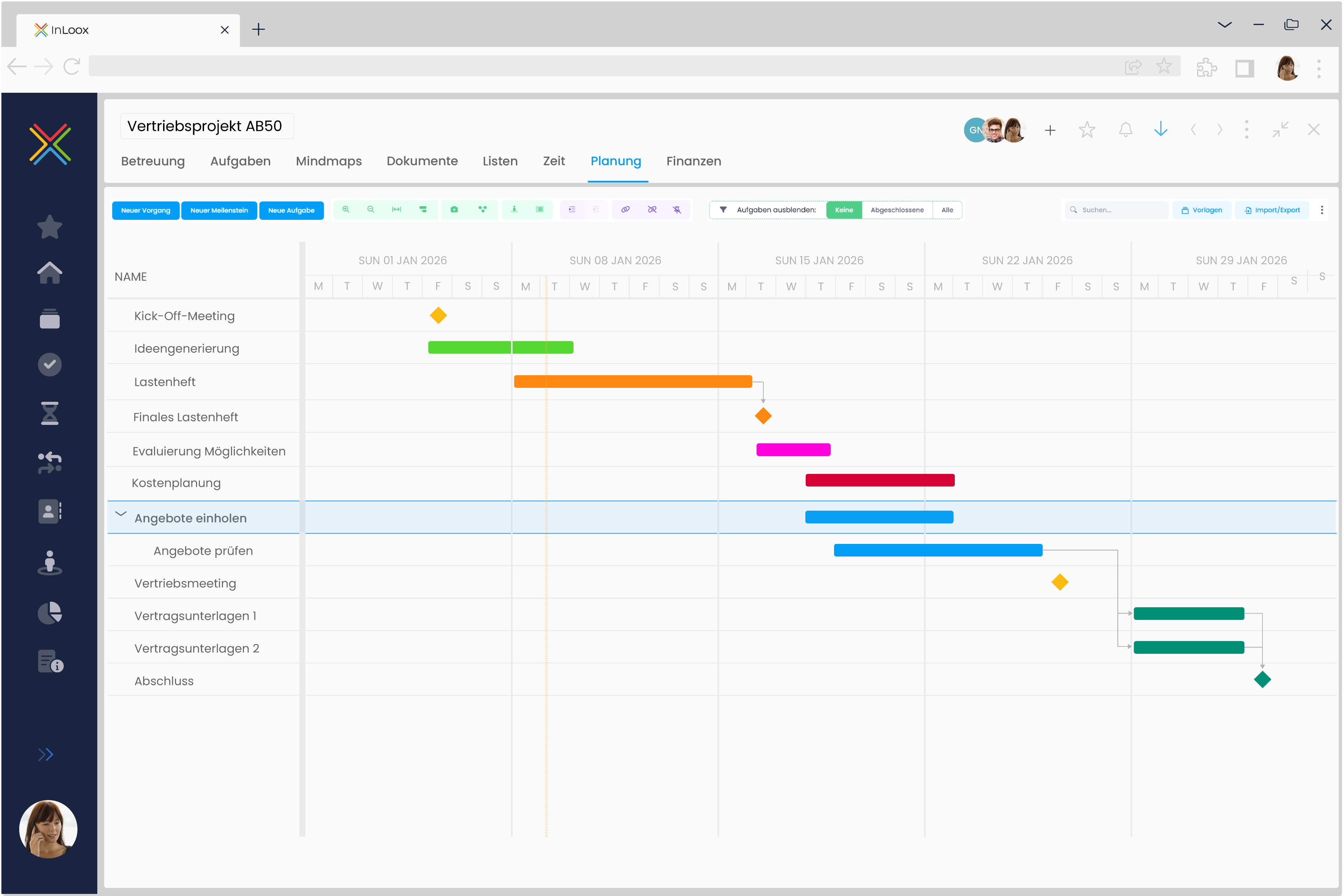Open the Mindmaps tab
The image size is (1344, 896).
(x=329, y=161)
